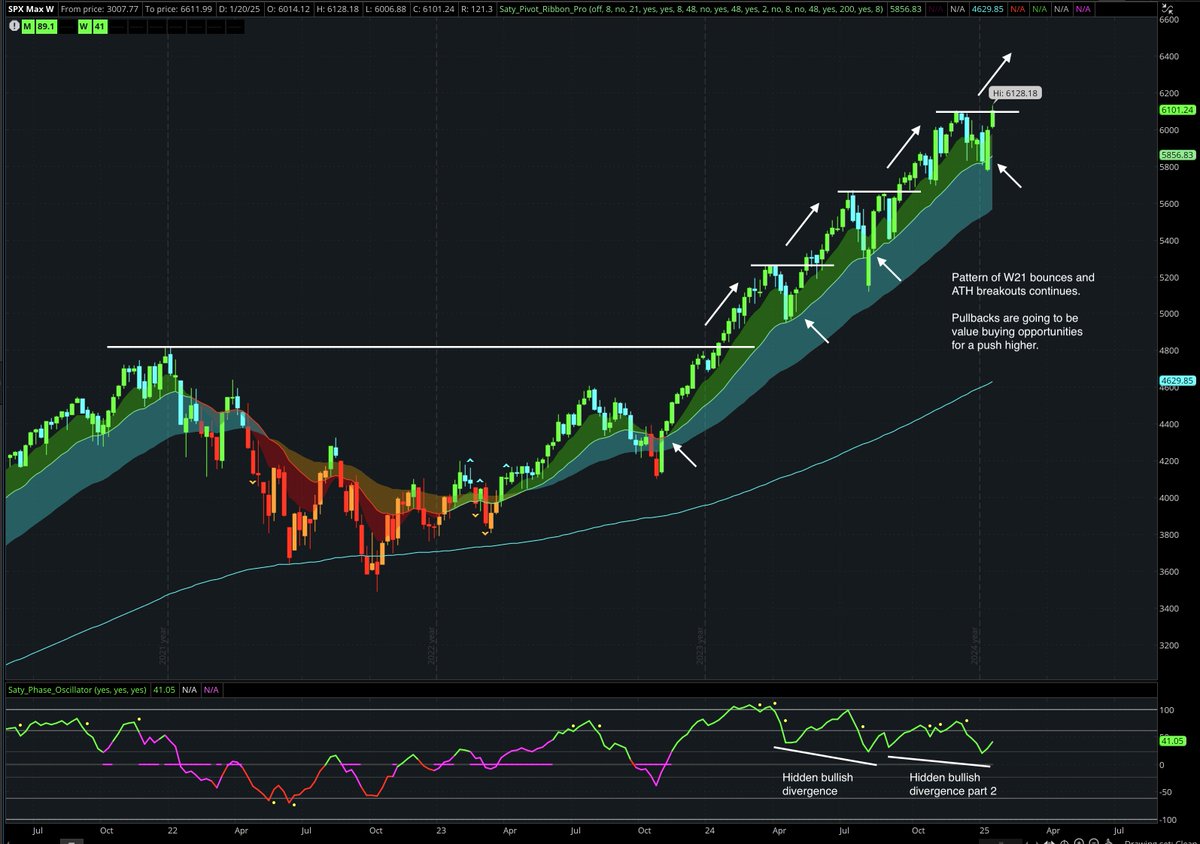Click the red N/A study value
This screenshot has height=844, width=1200.
[x=1016, y=9]
